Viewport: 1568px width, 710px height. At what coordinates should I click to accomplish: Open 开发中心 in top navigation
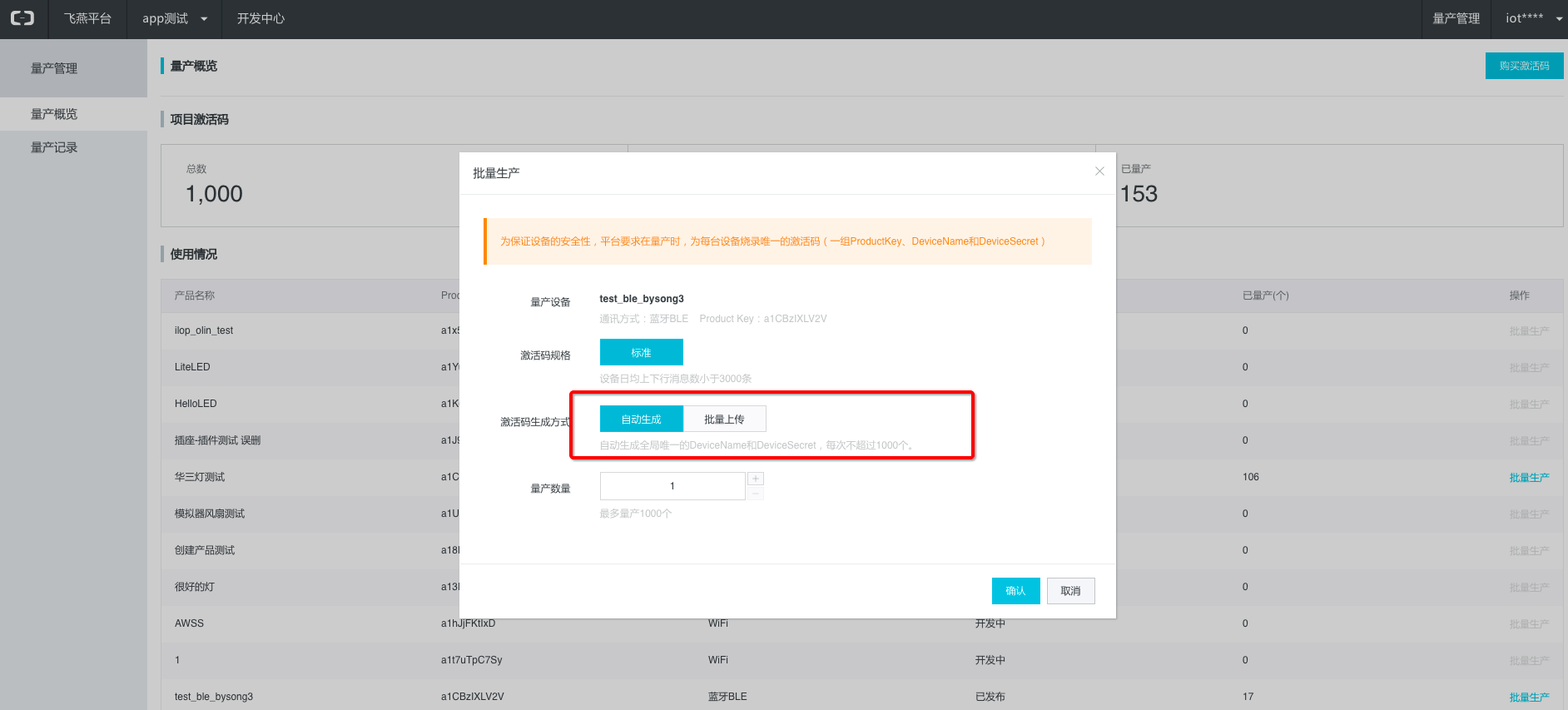261,18
